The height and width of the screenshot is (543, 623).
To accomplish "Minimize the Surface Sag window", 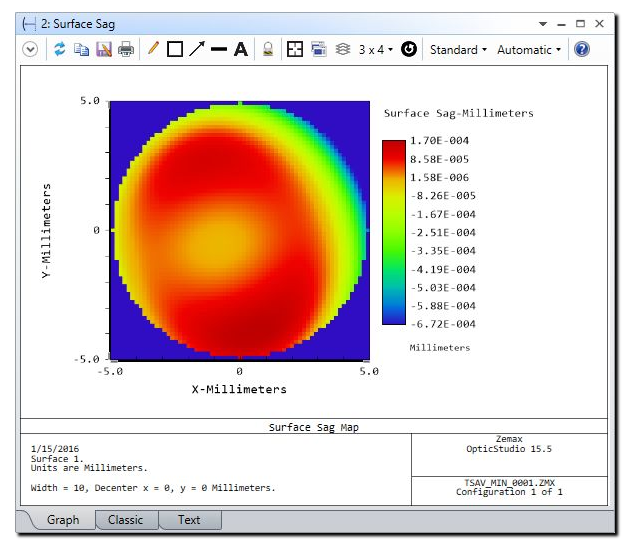I will [x=561, y=25].
